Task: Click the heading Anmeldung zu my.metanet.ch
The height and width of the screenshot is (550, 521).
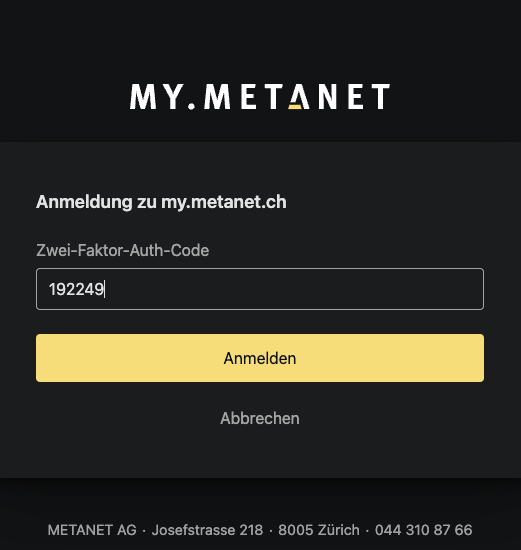Action: [x=161, y=202]
